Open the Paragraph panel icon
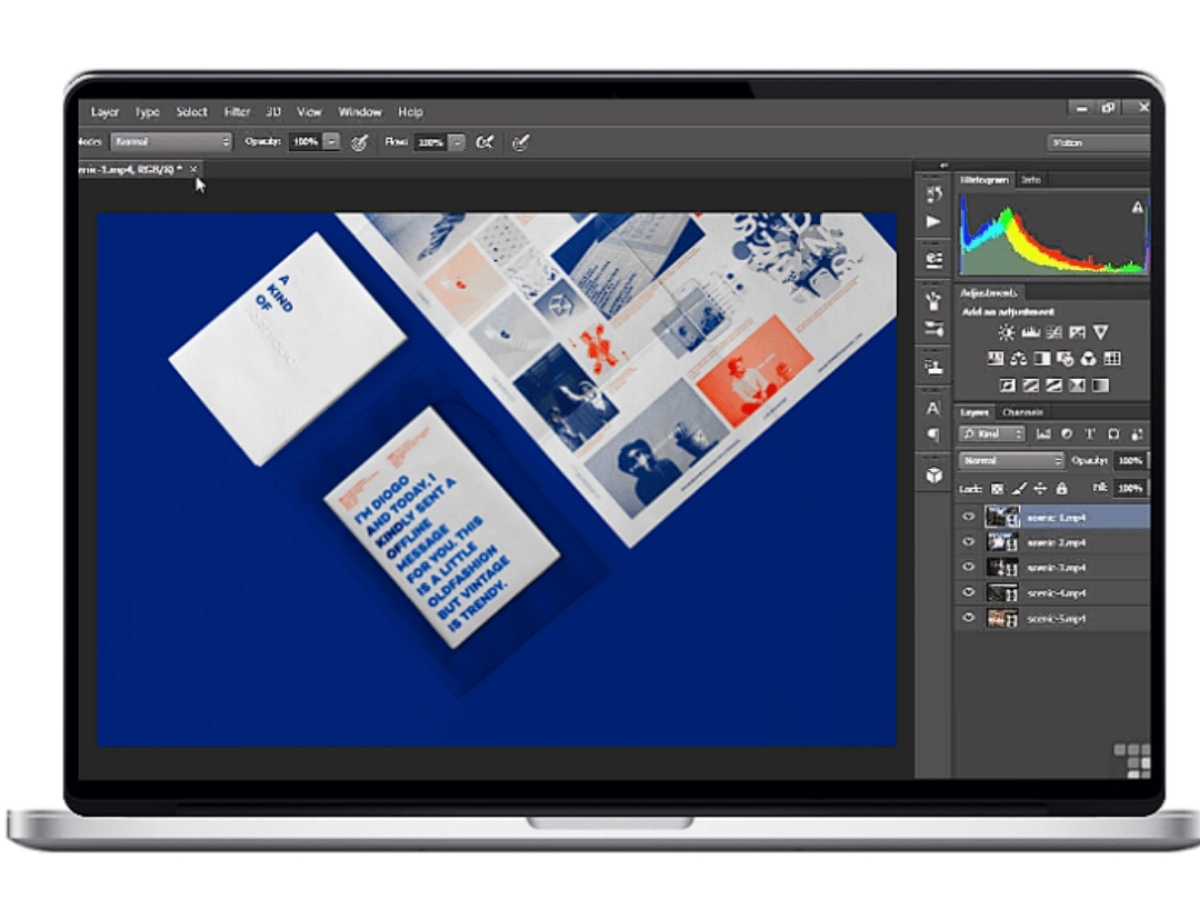This screenshot has width=1200, height=900. point(934,435)
